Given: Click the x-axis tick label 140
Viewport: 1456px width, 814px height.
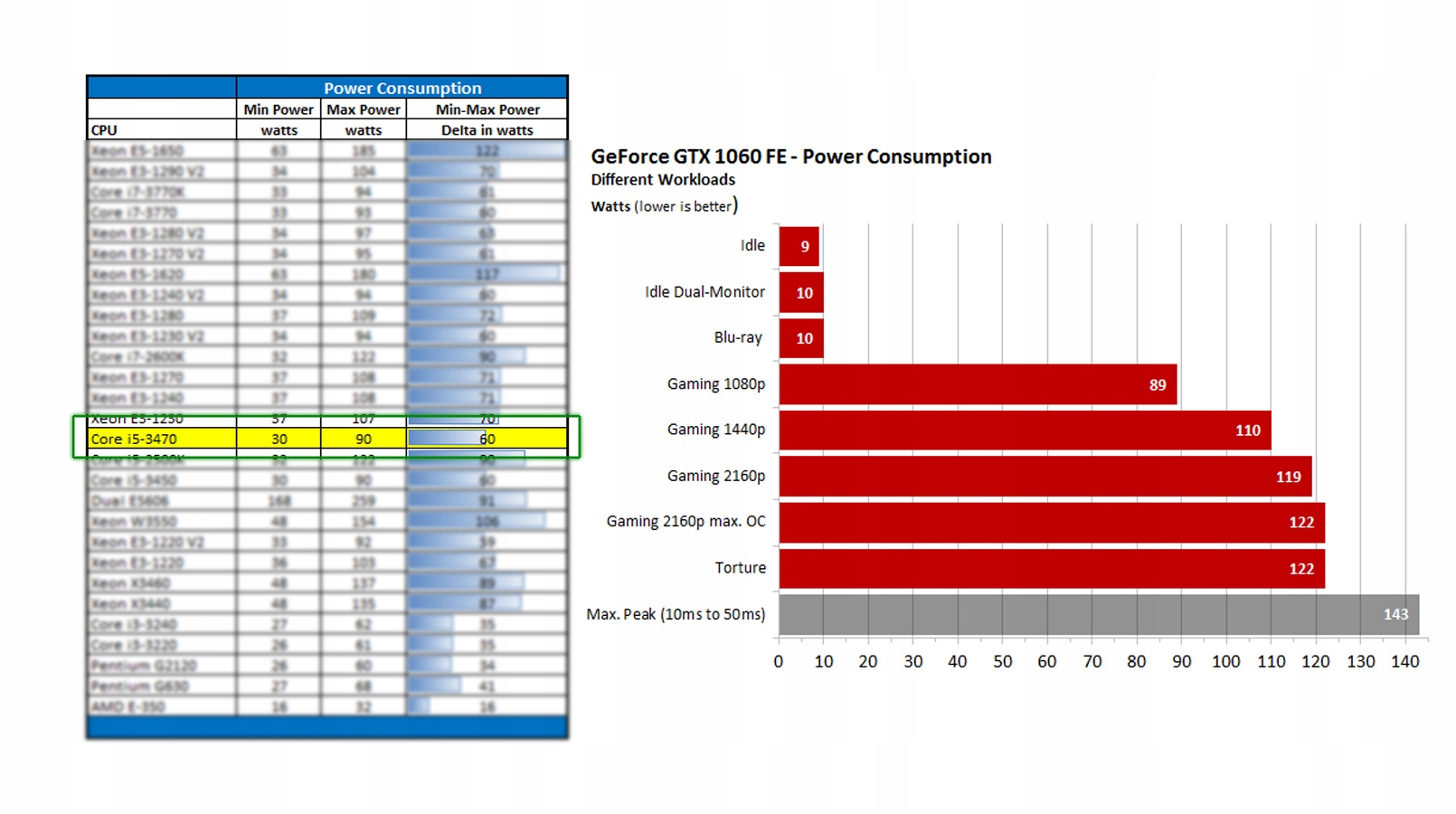Looking at the screenshot, I should pos(1405,661).
